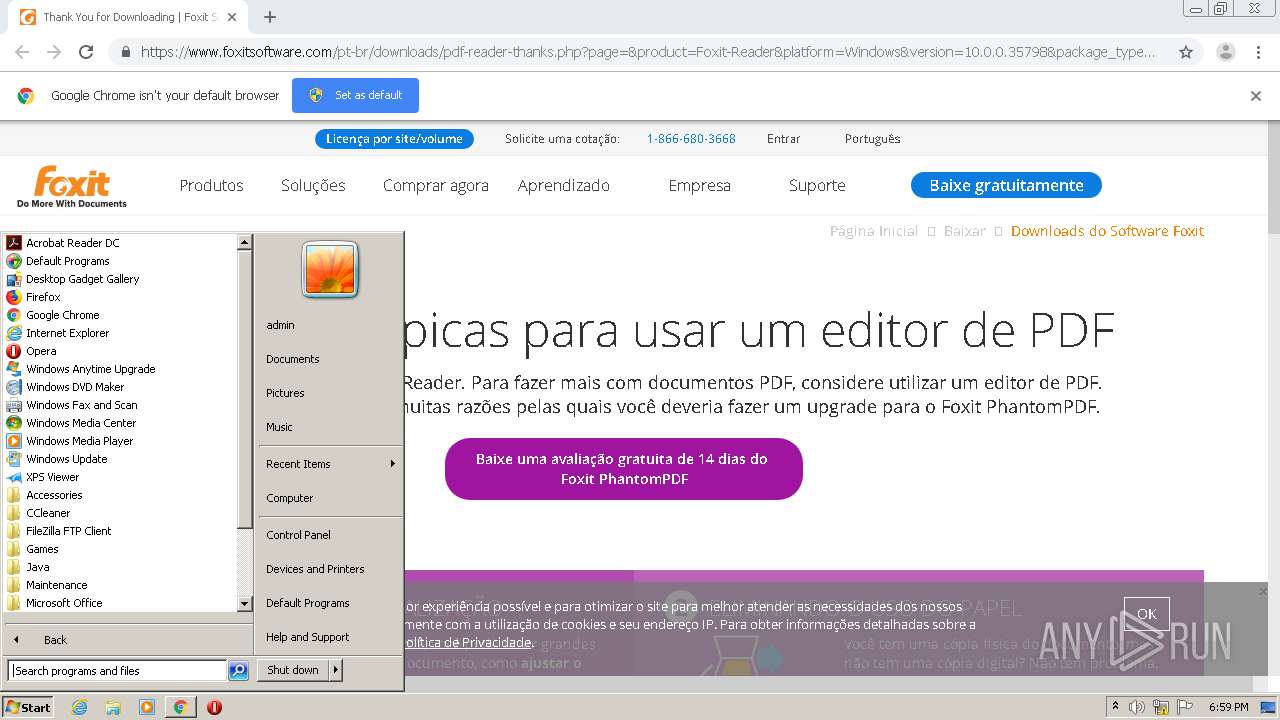
Task: Launch Firefox from Start menu
Action: [43, 297]
